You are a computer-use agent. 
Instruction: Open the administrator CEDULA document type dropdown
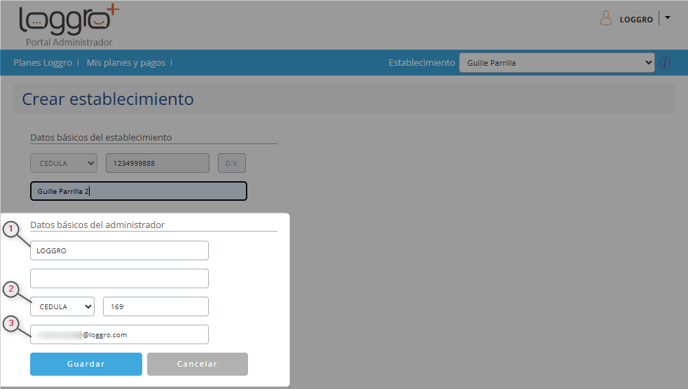pos(62,307)
